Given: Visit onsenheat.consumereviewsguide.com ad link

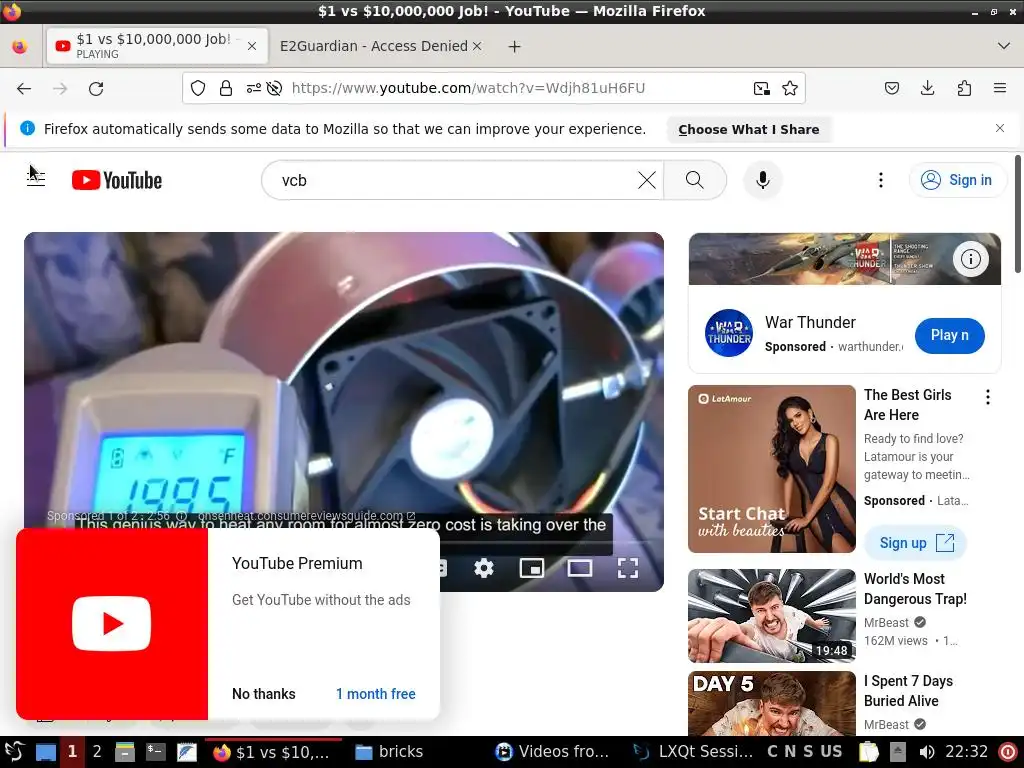Looking at the screenshot, I should [306, 515].
